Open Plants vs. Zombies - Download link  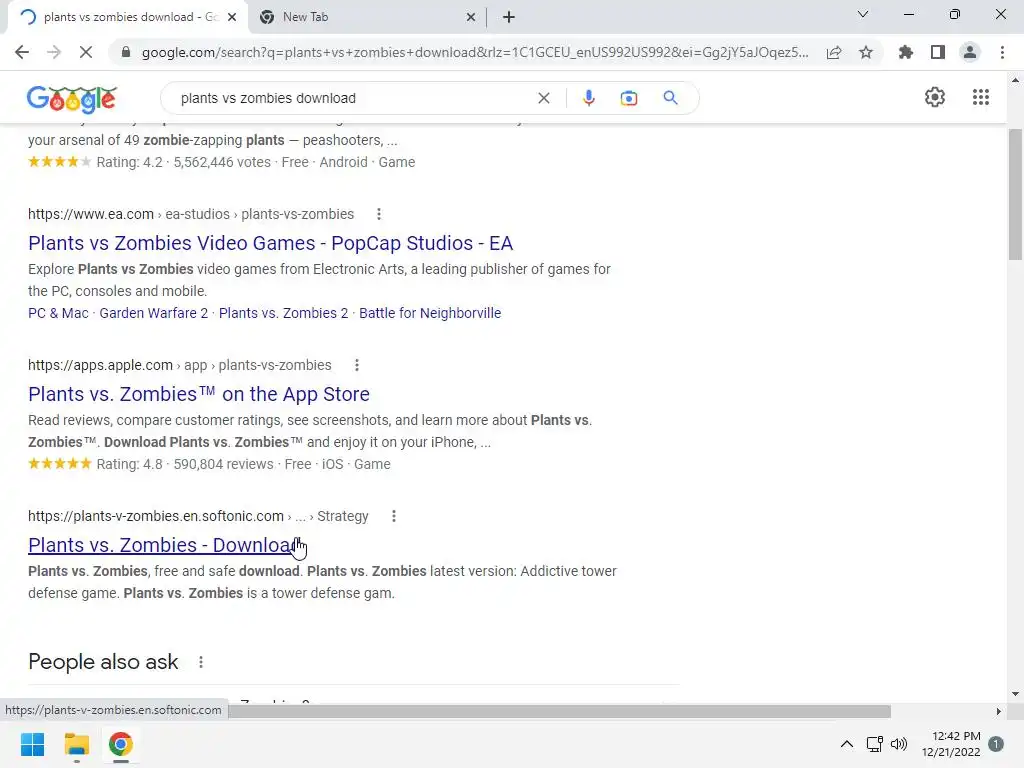pos(163,545)
